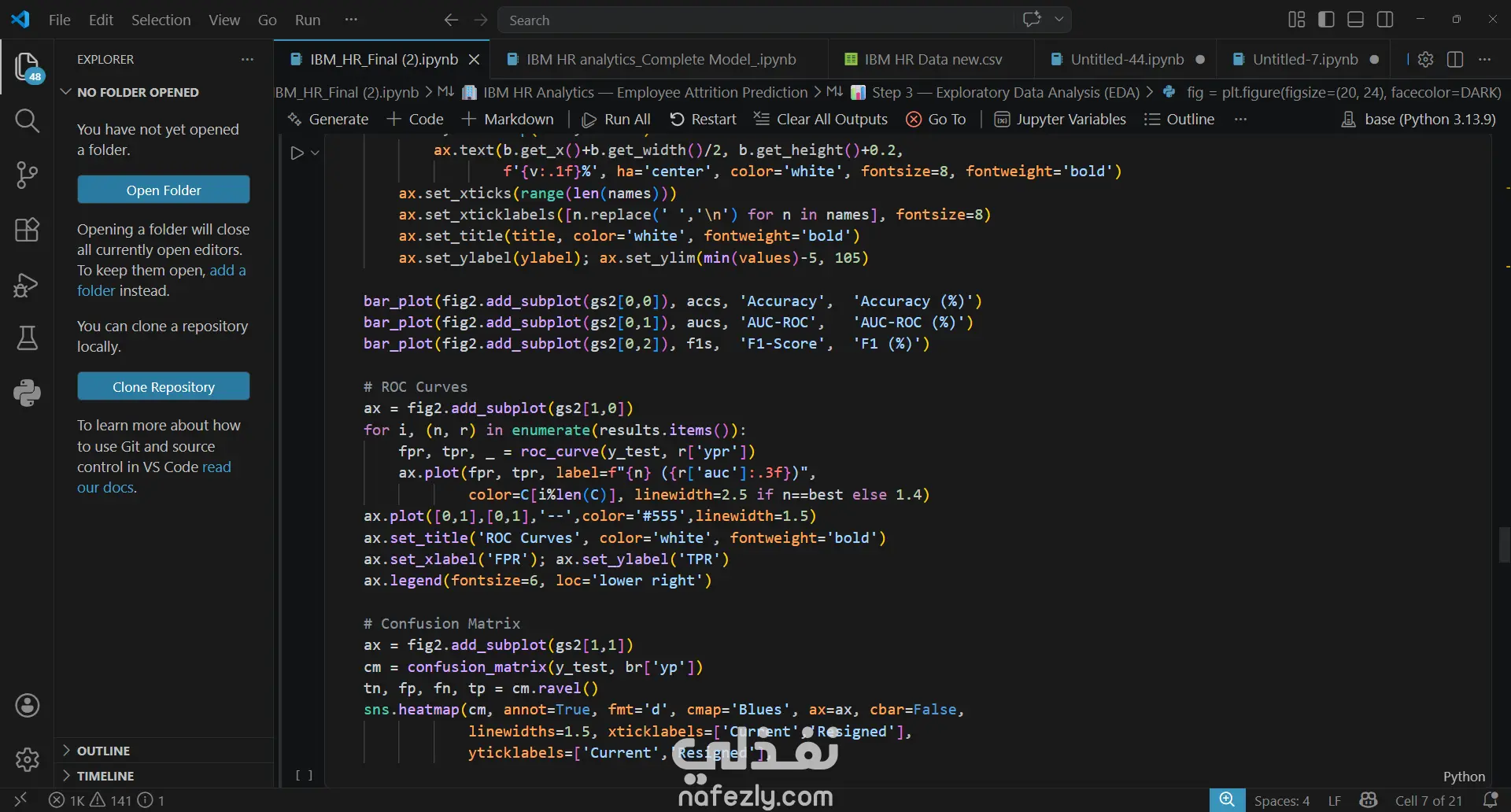
Task: Switch to Untitled-44.ipynb tab
Action: click(1126, 59)
